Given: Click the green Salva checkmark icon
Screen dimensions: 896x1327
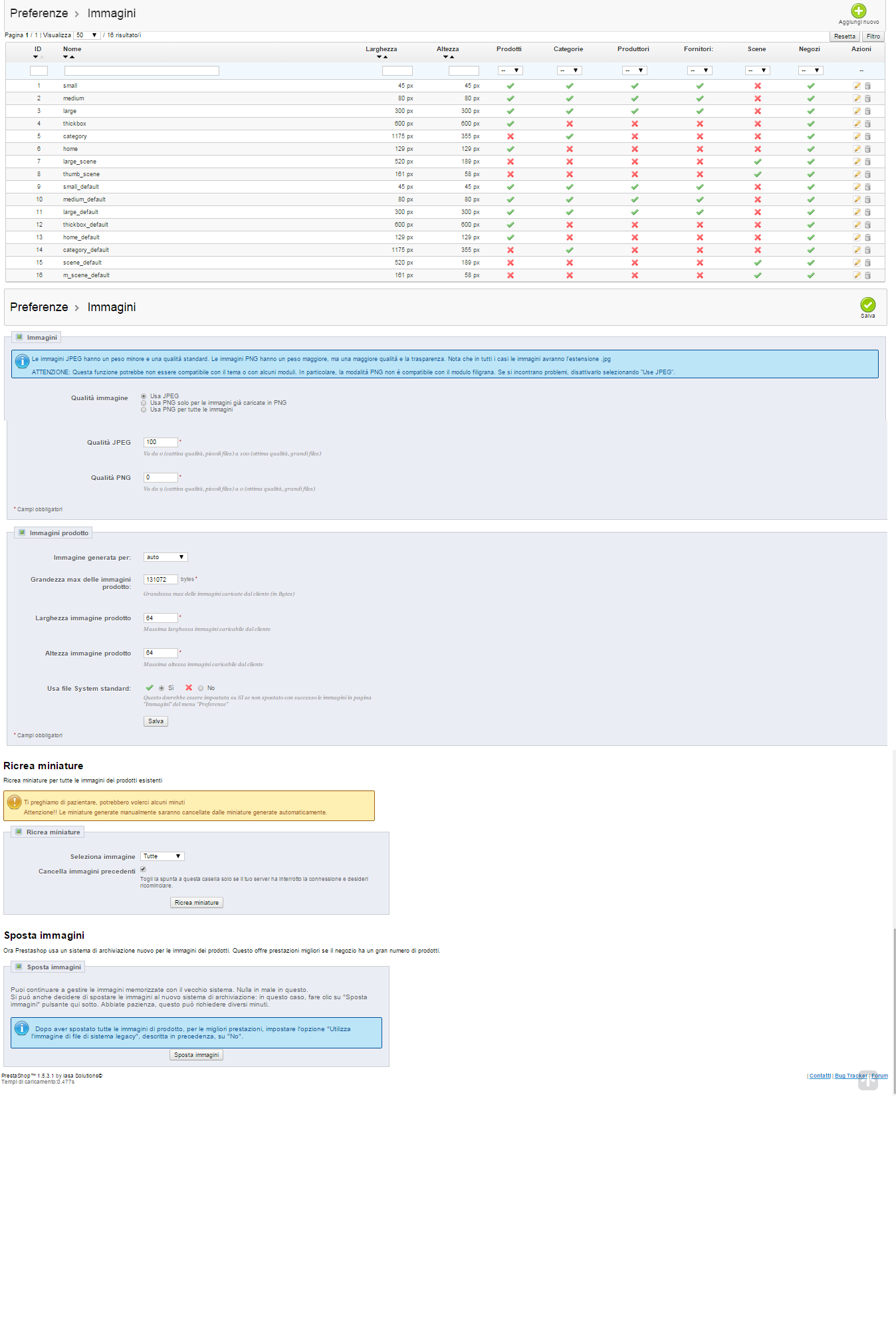Looking at the screenshot, I should click(x=868, y=304).
